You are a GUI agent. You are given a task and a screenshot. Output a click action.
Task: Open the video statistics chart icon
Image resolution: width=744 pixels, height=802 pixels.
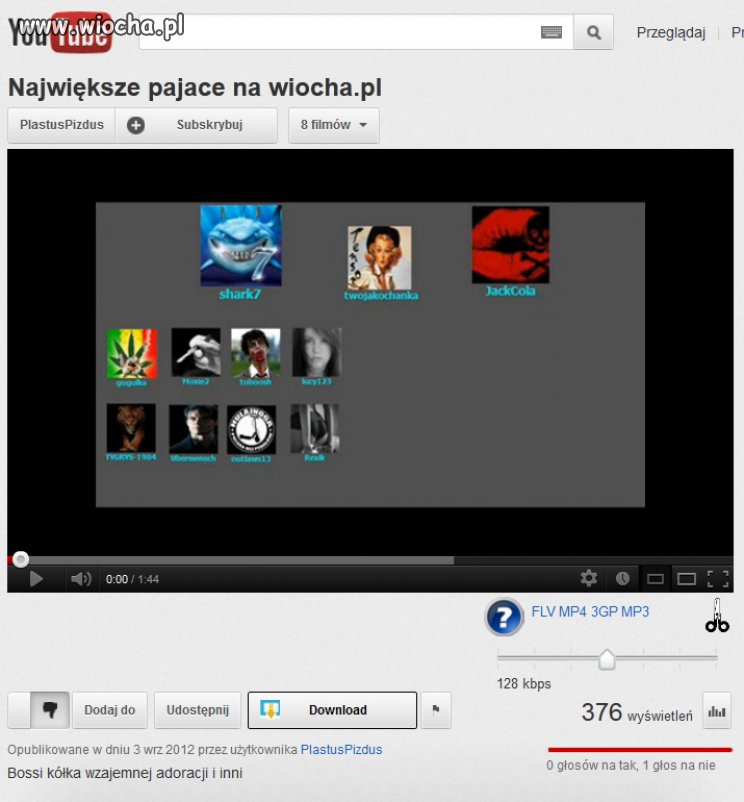[x=716, y=711]
